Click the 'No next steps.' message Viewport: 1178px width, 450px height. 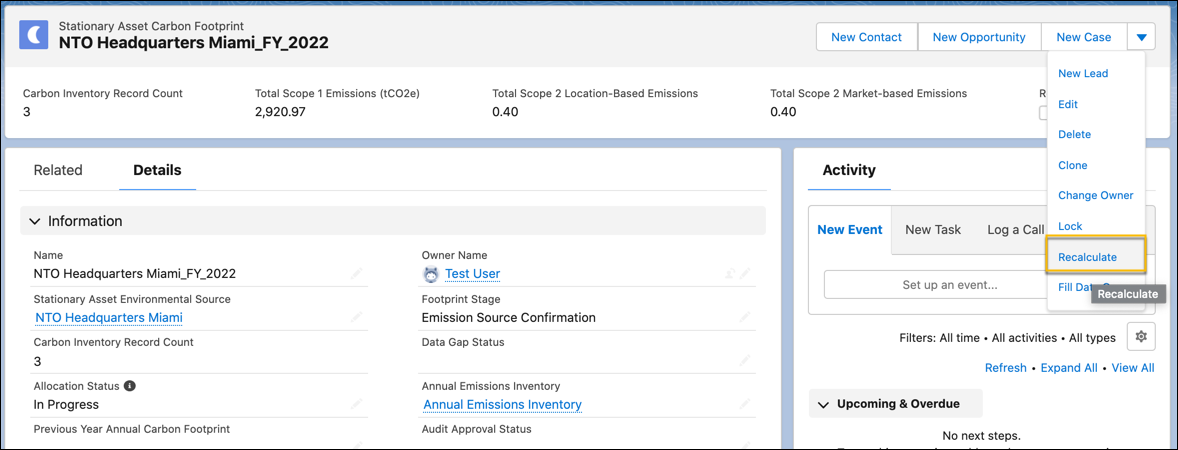[x=981, y=436]
